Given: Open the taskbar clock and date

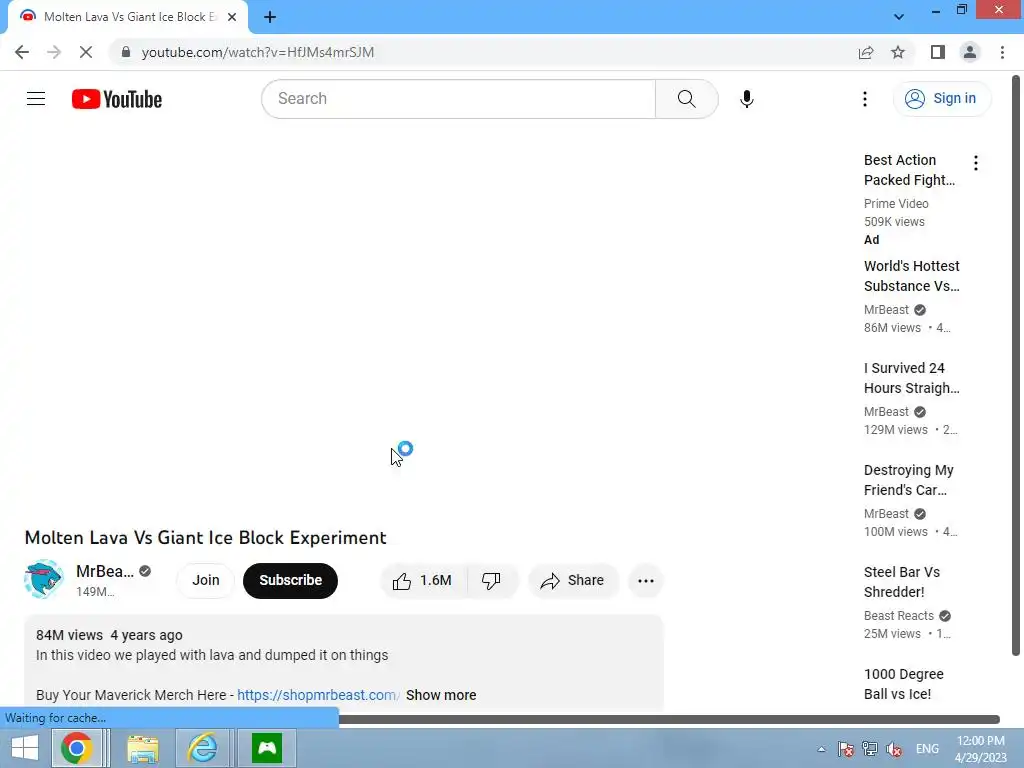Looking at the screenshot, I should coord(981,749).
